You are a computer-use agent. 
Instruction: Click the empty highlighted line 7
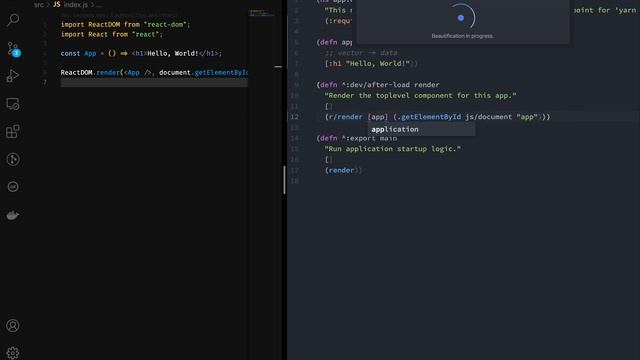pyautogui.click(x=154, y=82)
